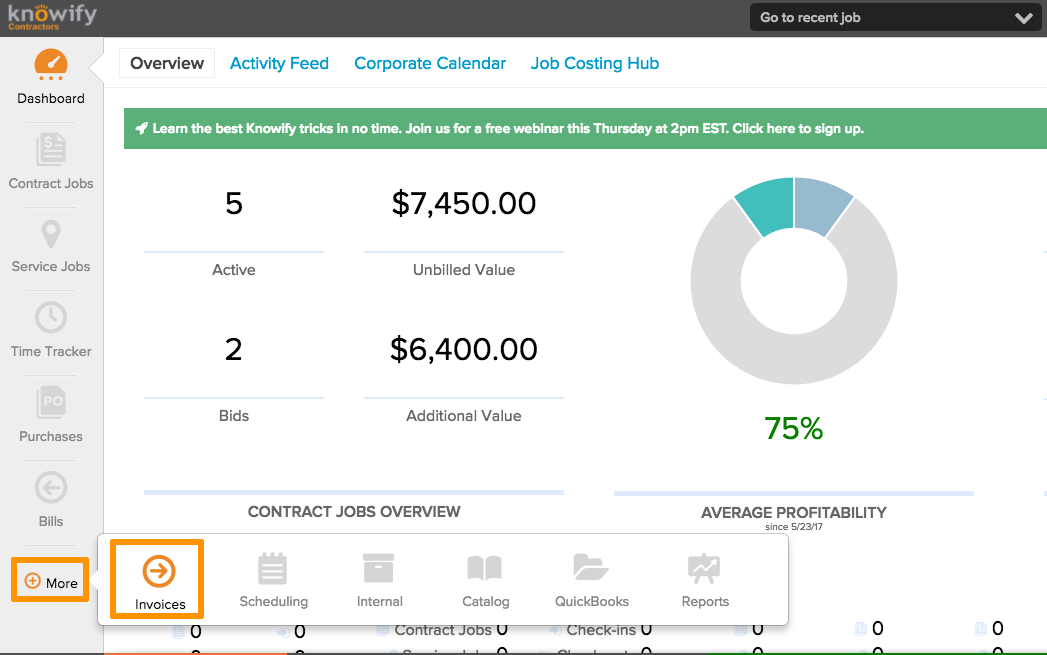
Task: Open the Dashboard gauge icon
Action: click(51, 65)
